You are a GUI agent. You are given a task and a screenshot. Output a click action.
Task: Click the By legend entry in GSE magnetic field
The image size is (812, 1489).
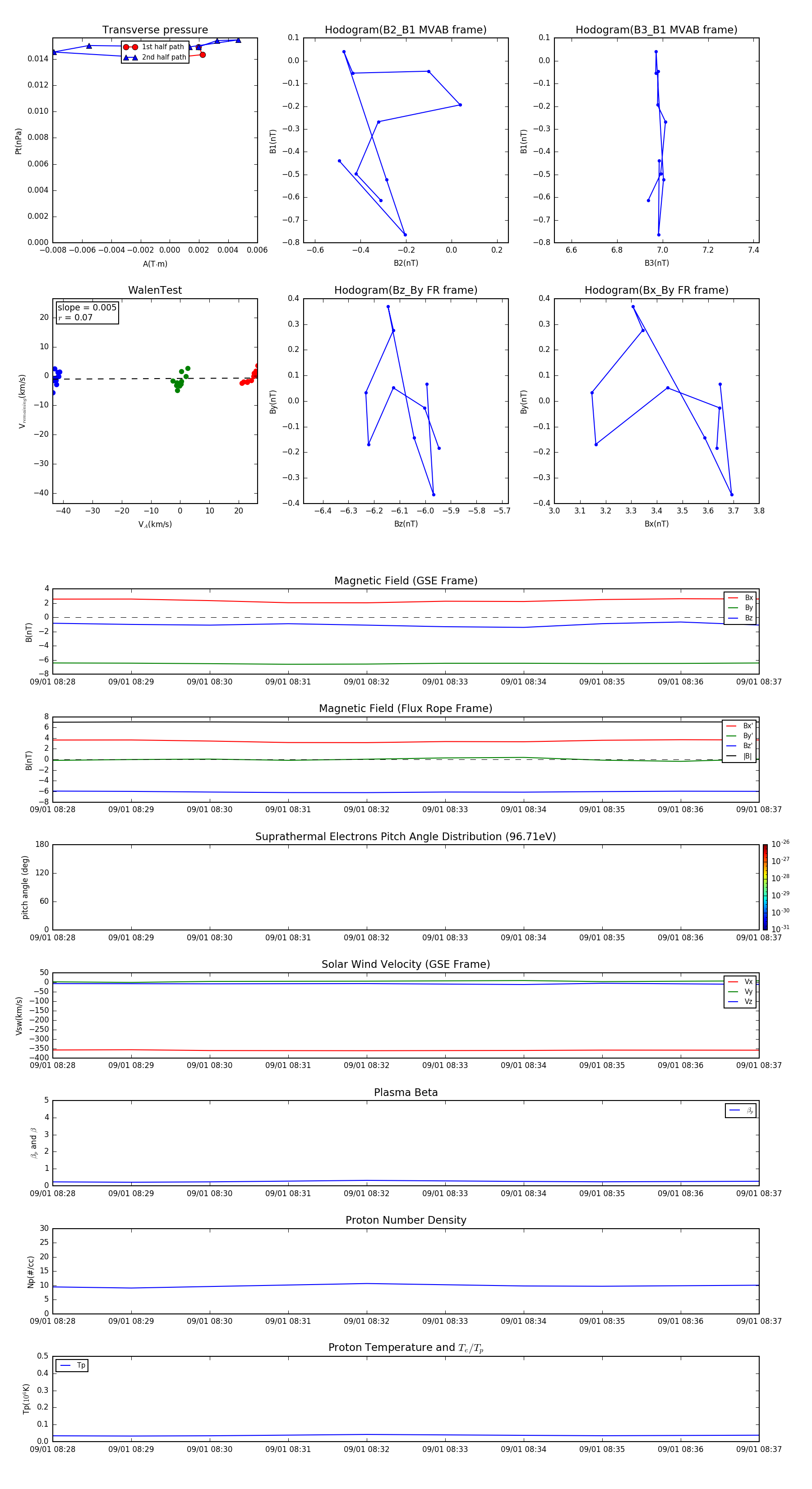(x=740, y=607)
